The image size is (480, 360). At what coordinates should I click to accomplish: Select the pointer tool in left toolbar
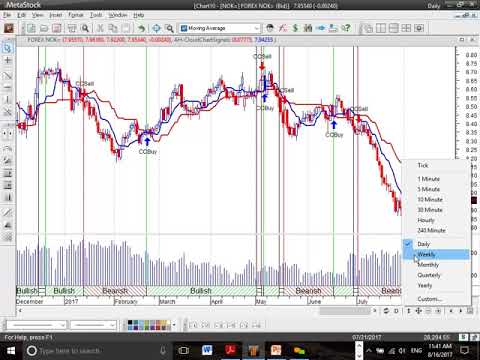click(7, 48)
